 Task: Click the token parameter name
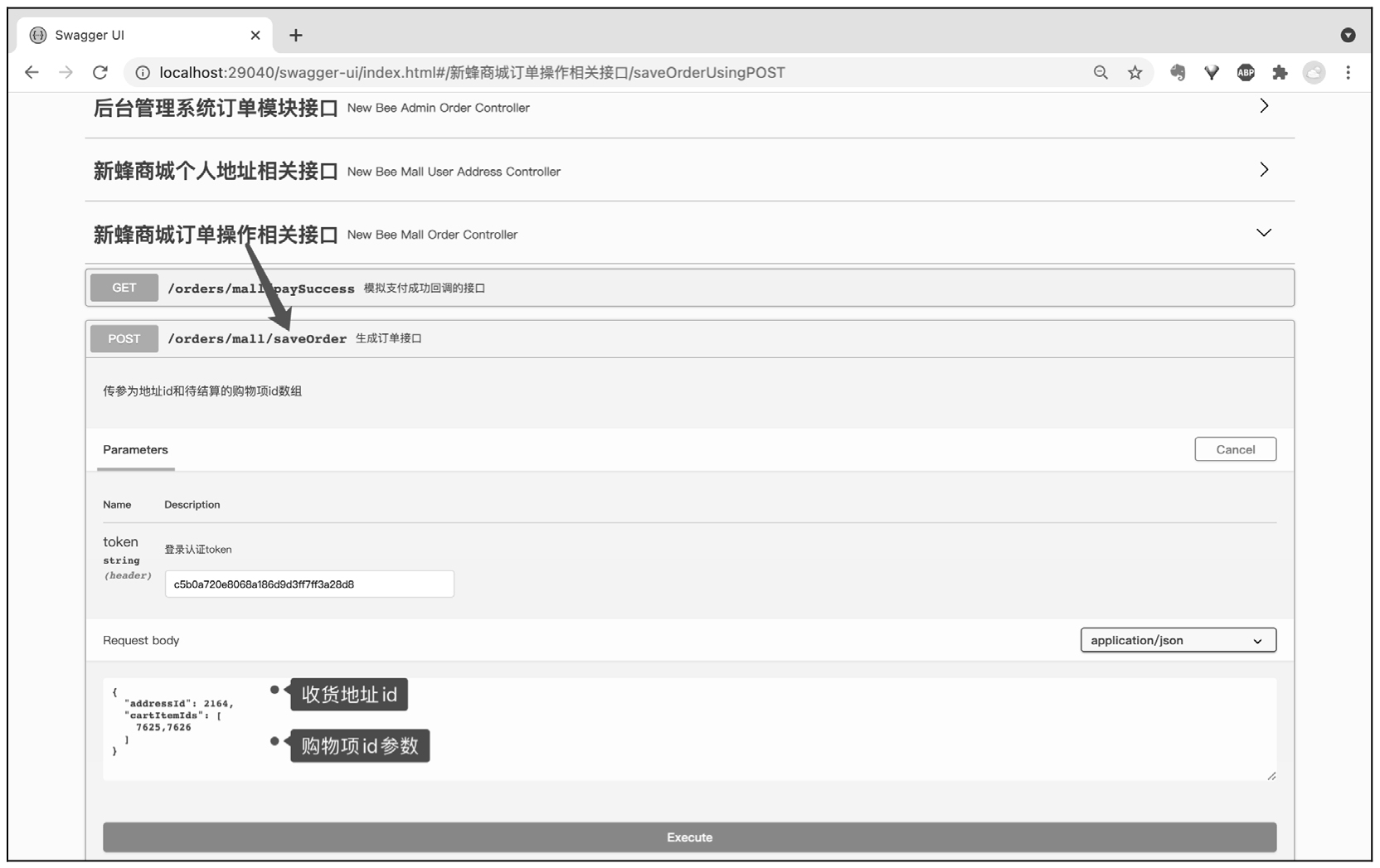[120, 541]
